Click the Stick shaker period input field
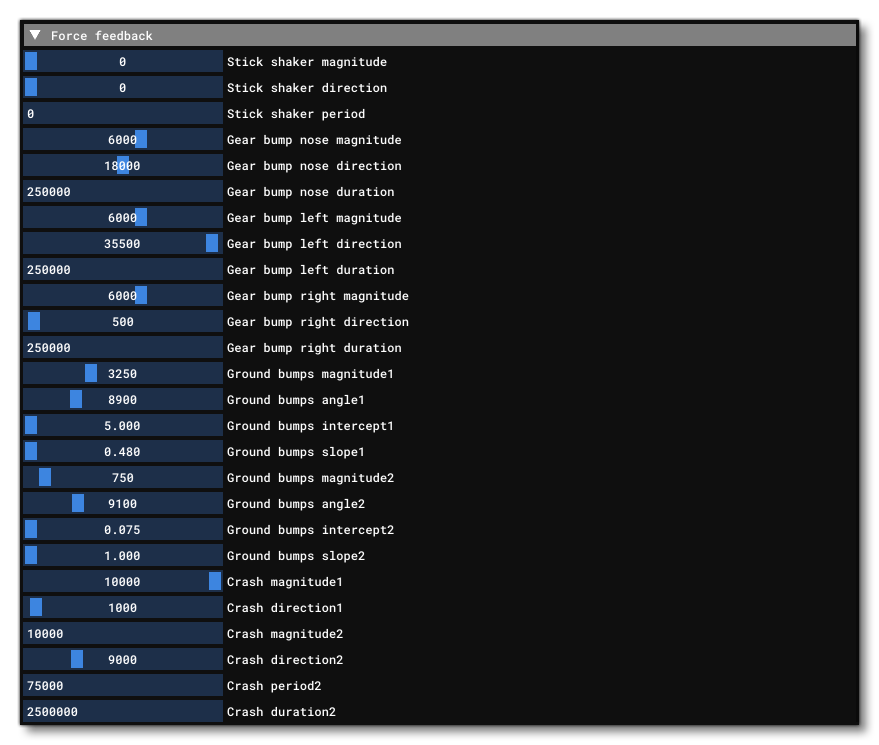Screen dimensions: 879x745 point(123,114)
